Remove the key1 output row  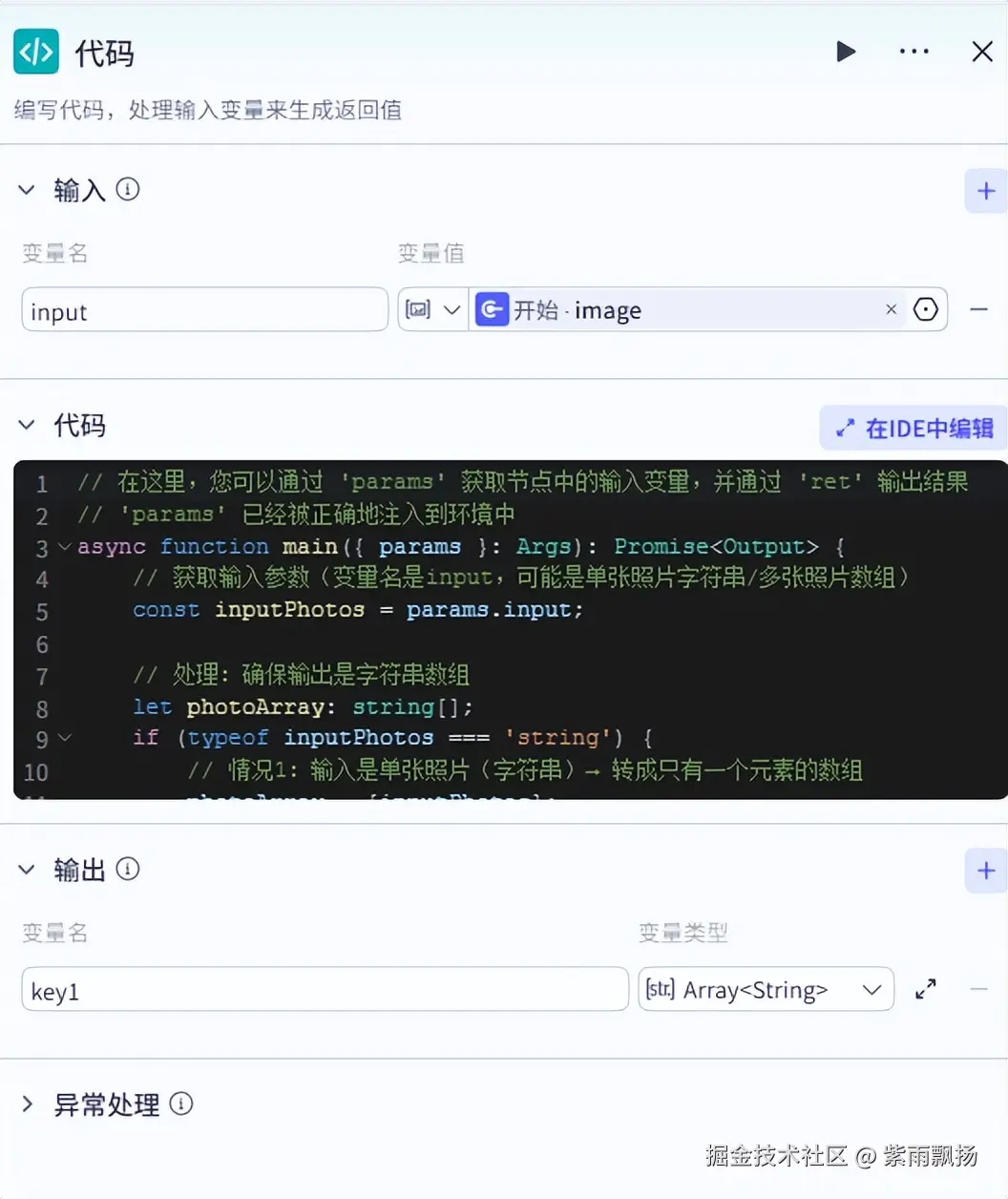click(x=978, y=989)
